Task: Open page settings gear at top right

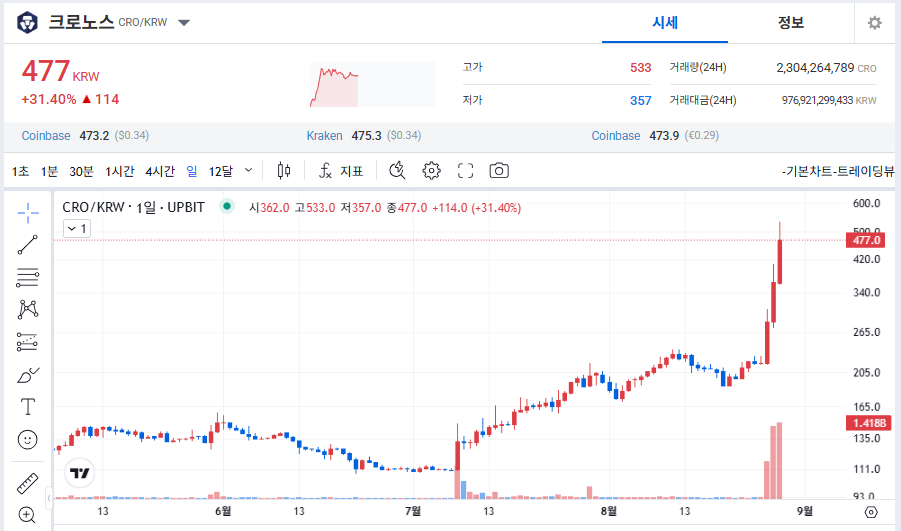Action: click(x=875, y=23)
